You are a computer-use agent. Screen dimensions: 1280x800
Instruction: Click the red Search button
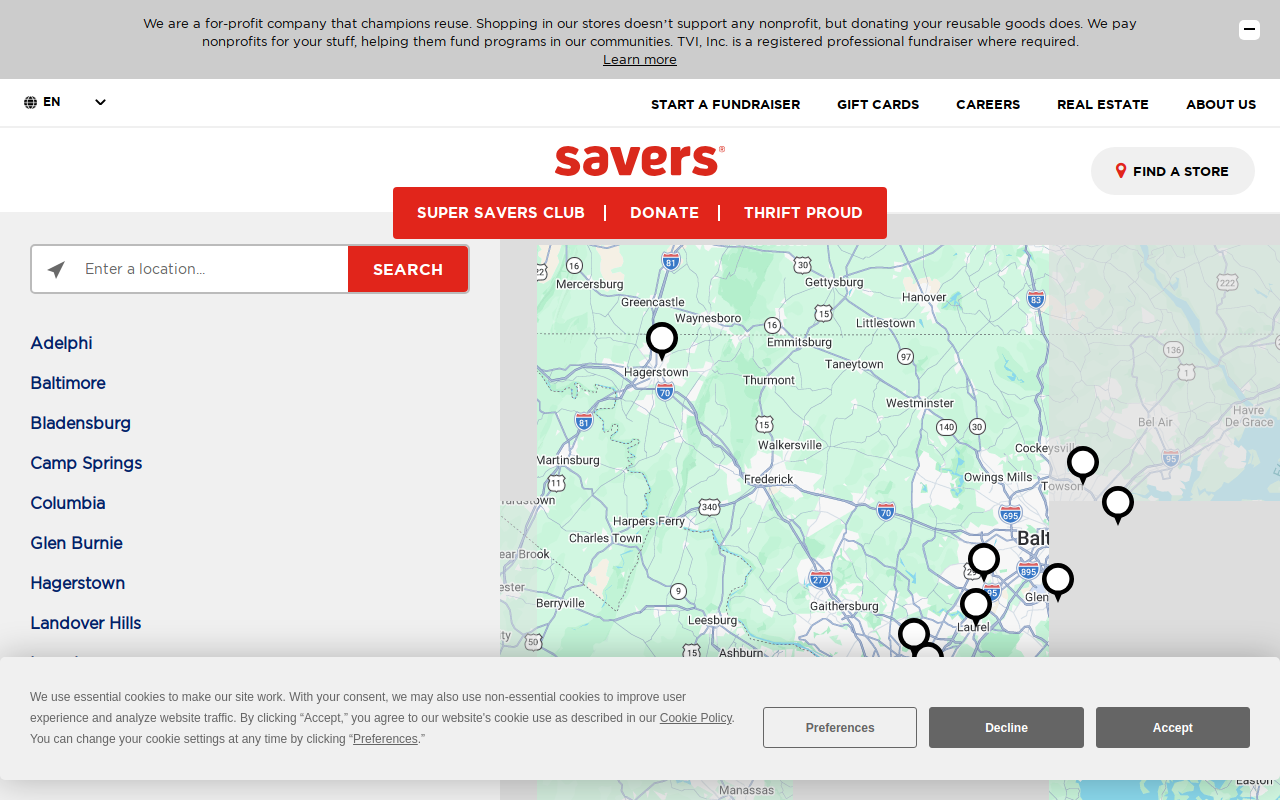pos(408,269)
